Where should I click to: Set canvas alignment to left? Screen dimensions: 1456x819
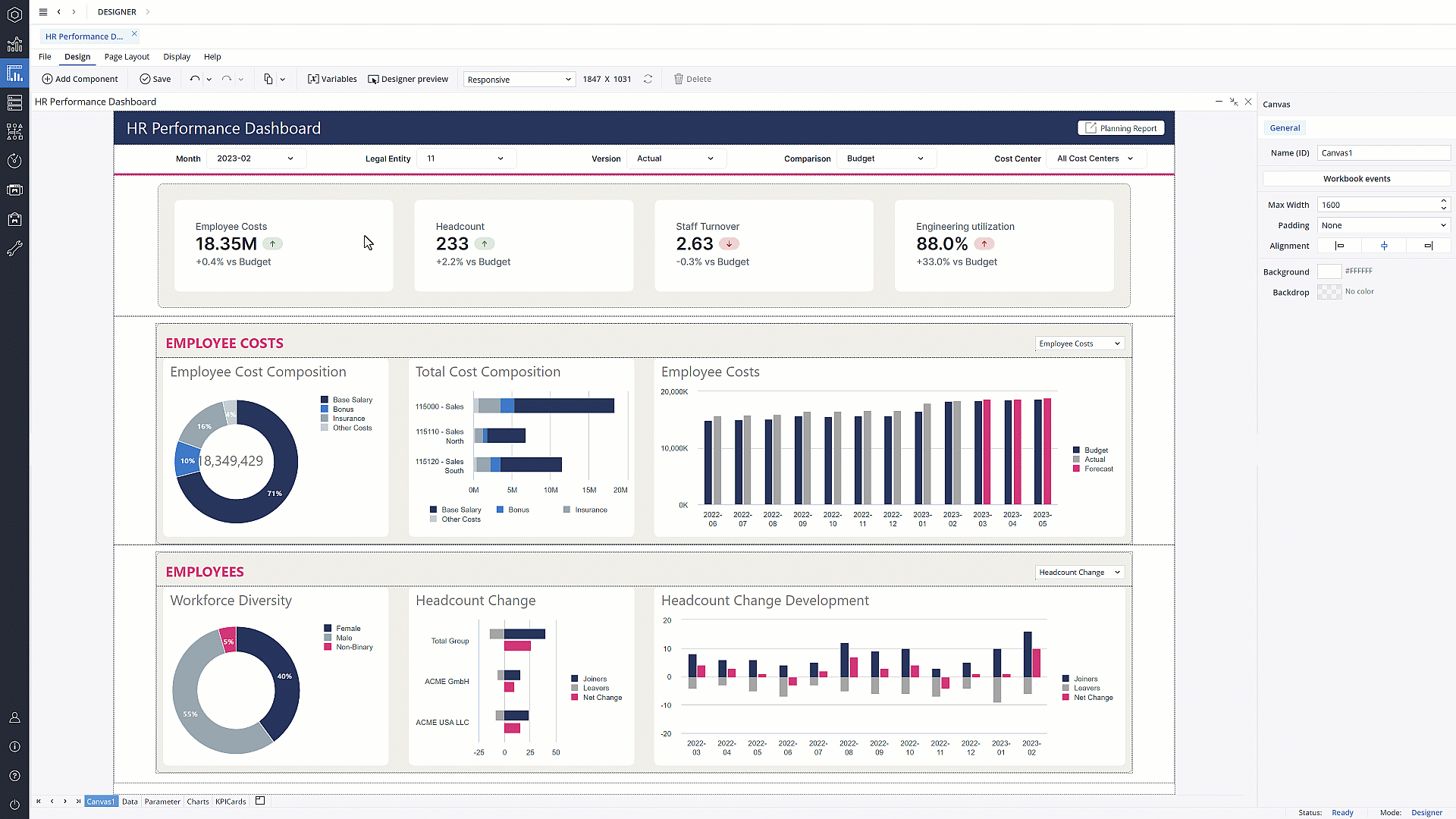pos(1338,245)
